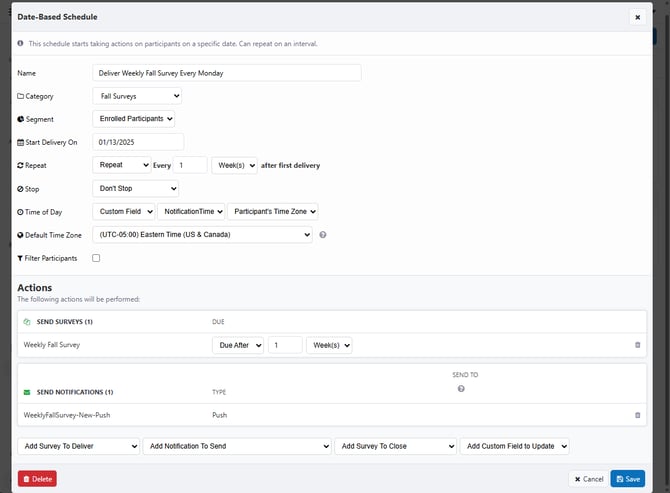The image size is (670, 493).
Task: Expand the Segment Enrolled Participants dropdown
Action: [133, 119]
